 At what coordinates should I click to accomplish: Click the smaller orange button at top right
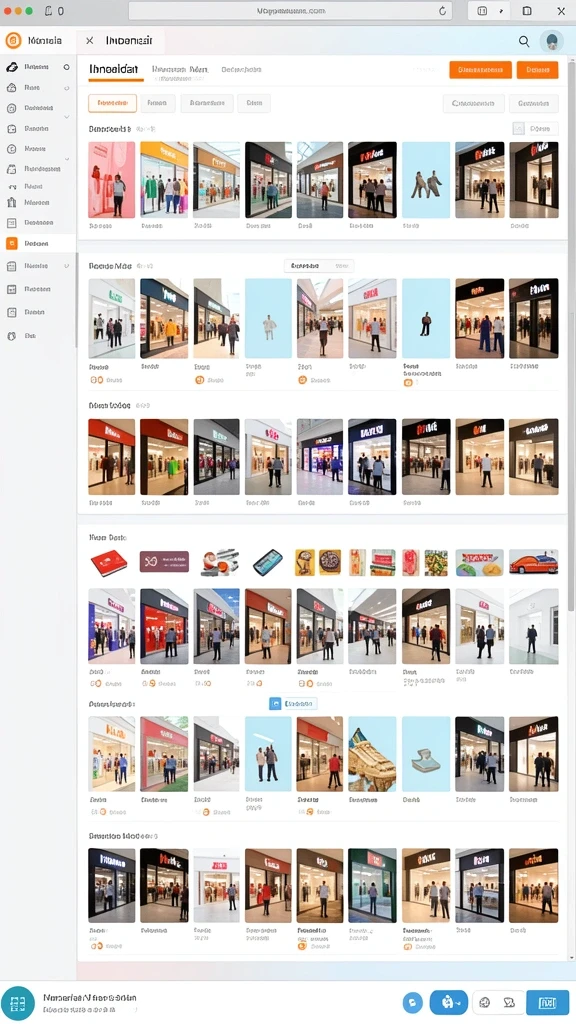[537, 70]
